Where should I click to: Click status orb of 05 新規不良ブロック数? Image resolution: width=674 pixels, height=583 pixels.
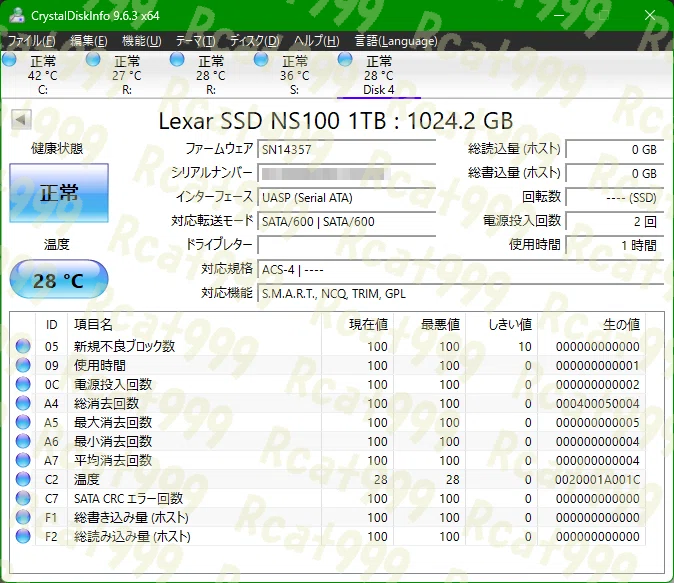pos(23,346)
